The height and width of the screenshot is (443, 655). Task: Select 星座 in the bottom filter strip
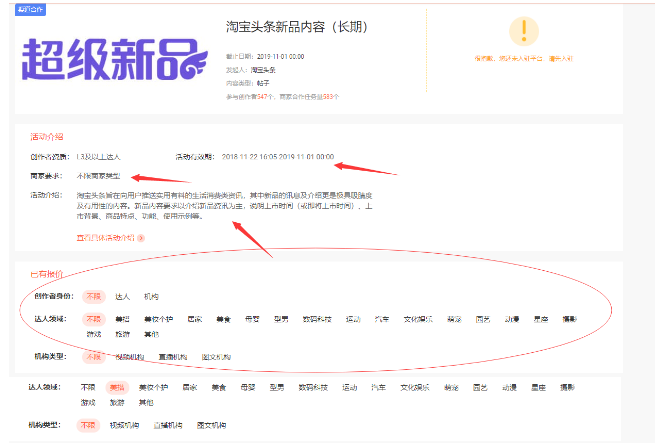pos(538,387)
